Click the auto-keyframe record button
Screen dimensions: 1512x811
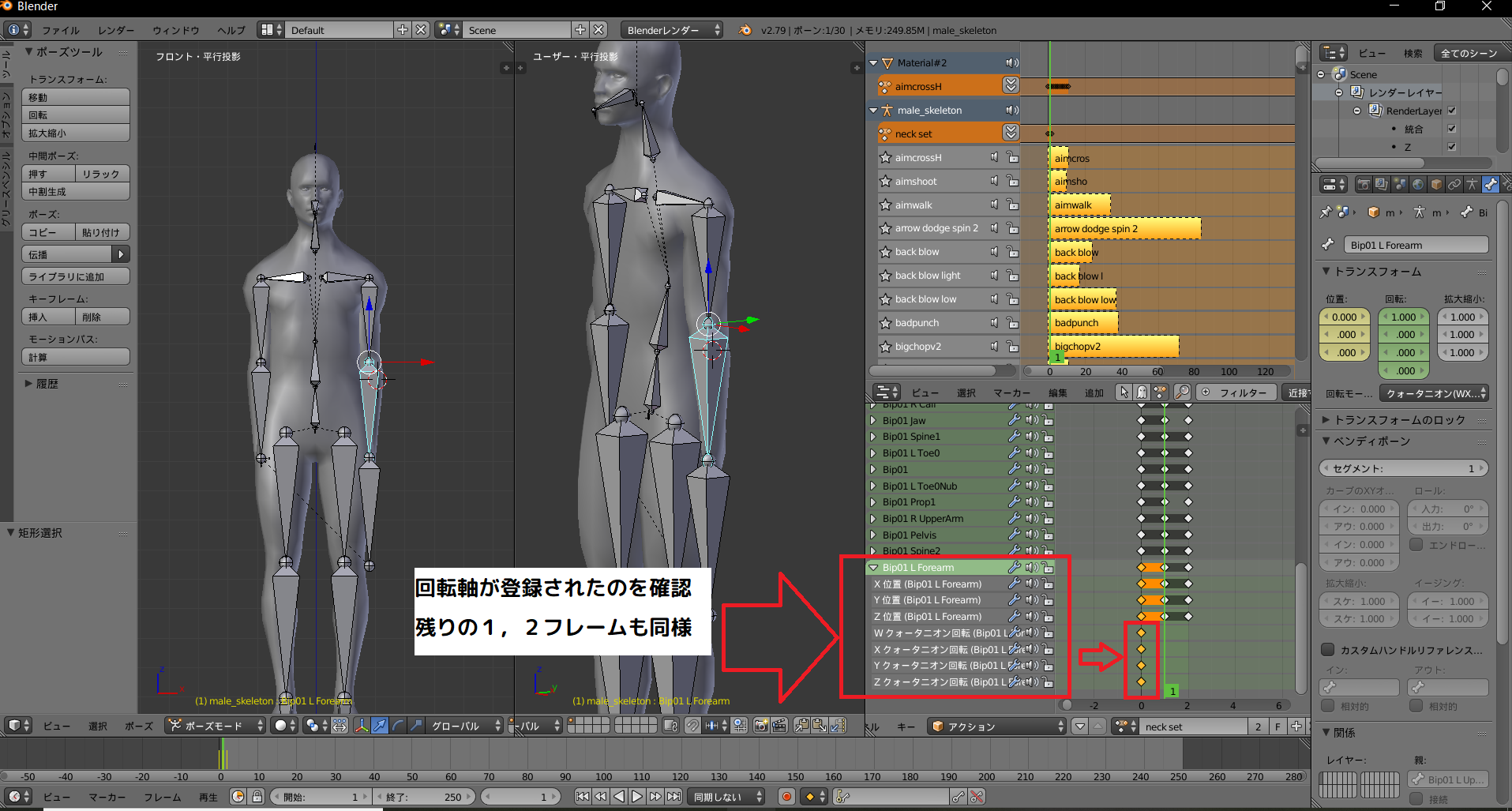[x=786, y=797]
